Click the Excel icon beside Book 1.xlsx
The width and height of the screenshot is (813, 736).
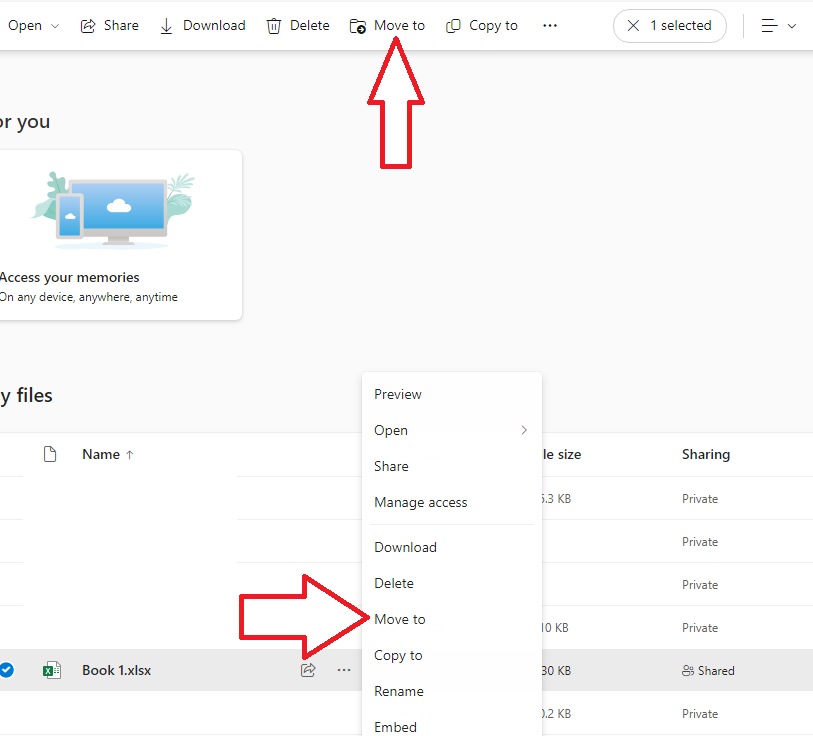coord(51,670)
